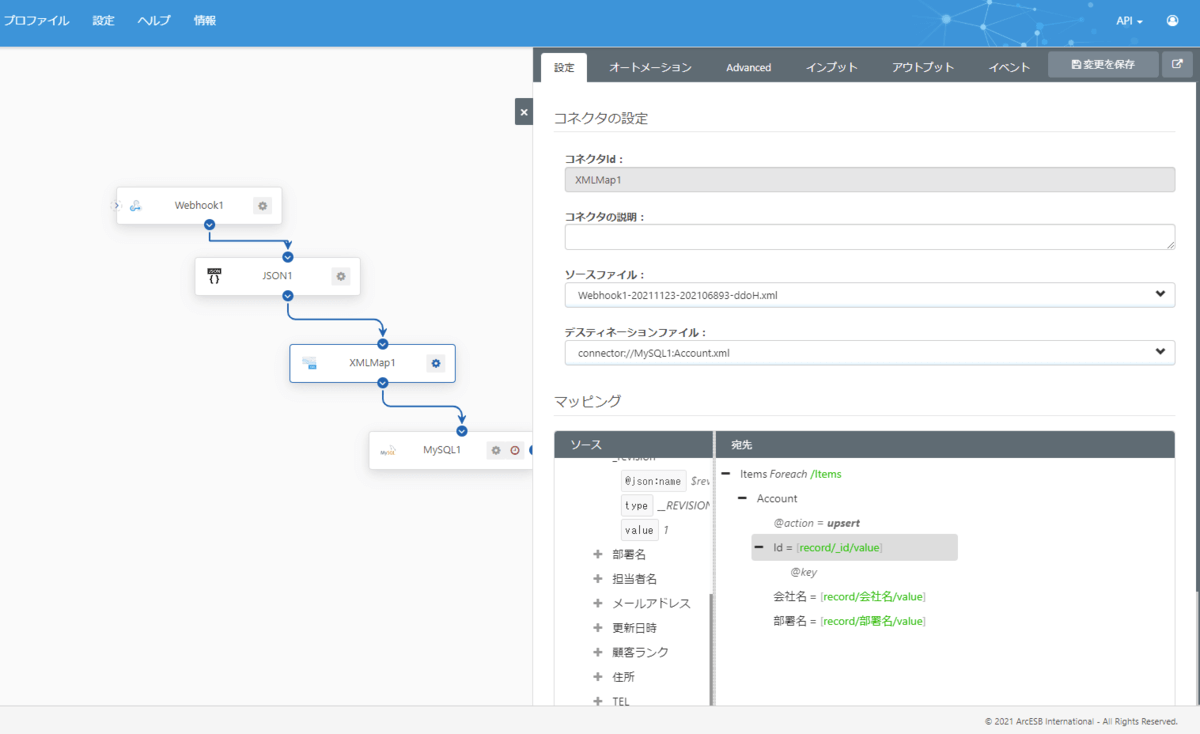
Task: Collapse the Account destination node
Action: 742,498
